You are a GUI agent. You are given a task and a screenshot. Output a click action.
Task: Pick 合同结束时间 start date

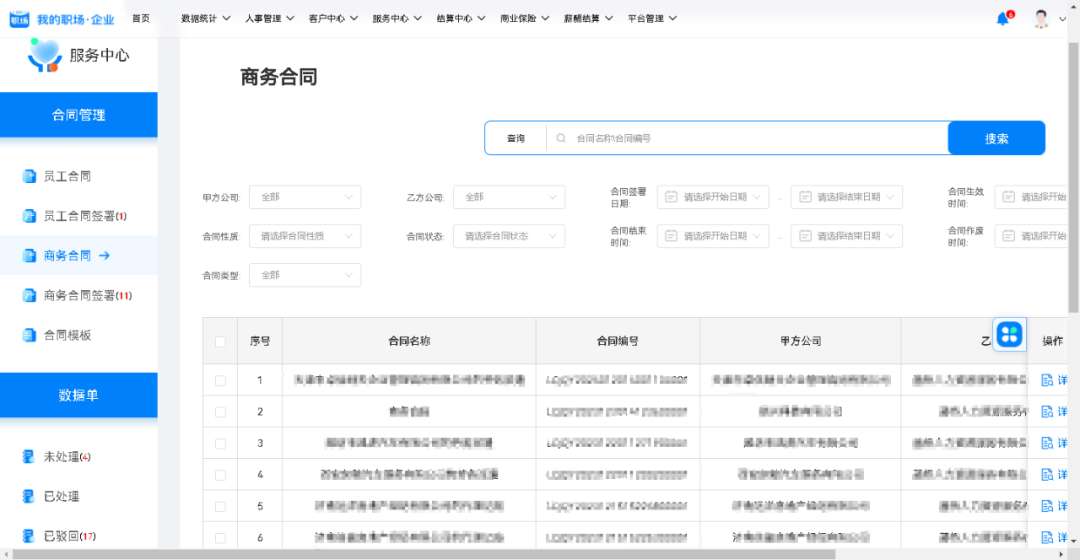[713, 236]
